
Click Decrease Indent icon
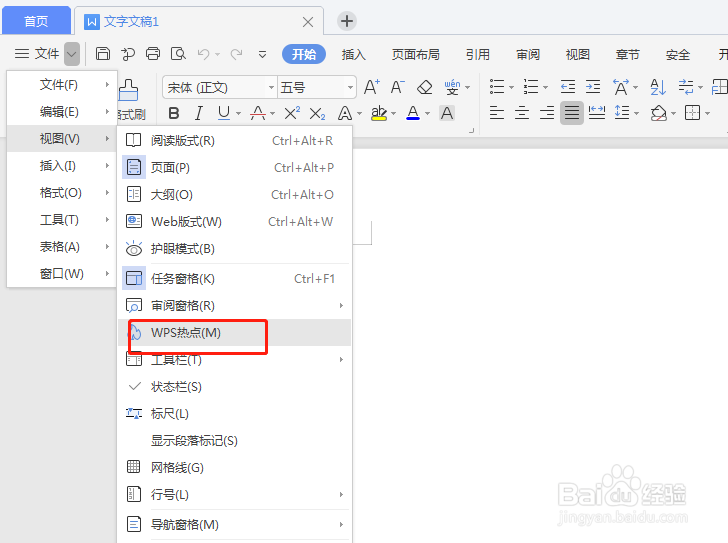pyautogui.click(x=568, y=87)
